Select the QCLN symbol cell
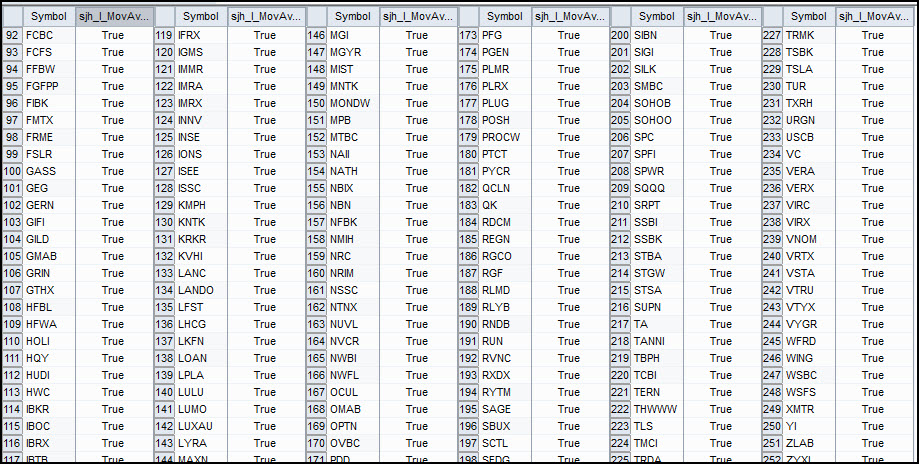The image size is (919, 464). (506, 188)
